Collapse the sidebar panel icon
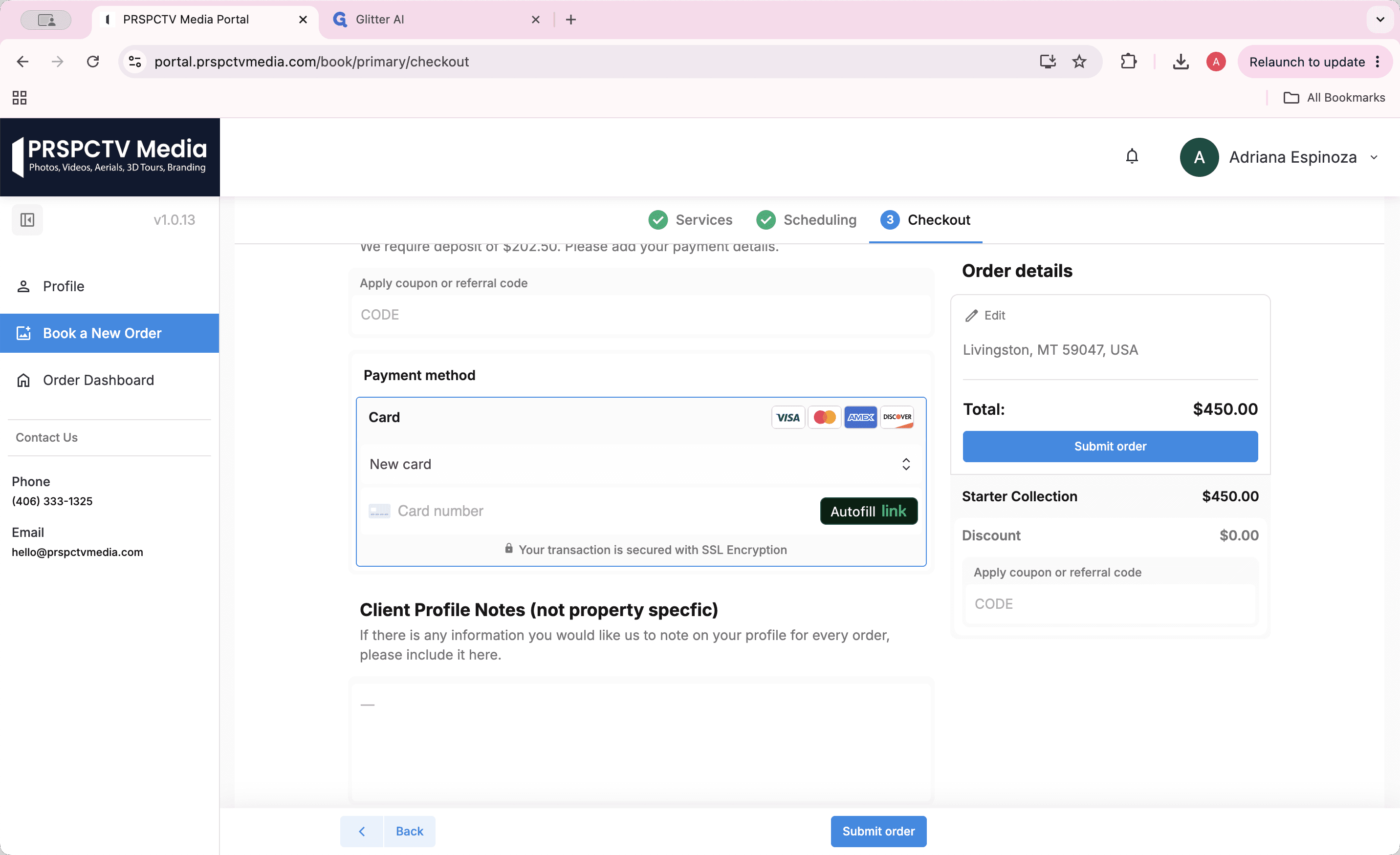The image size is (1400, 855). pos(27,220)
